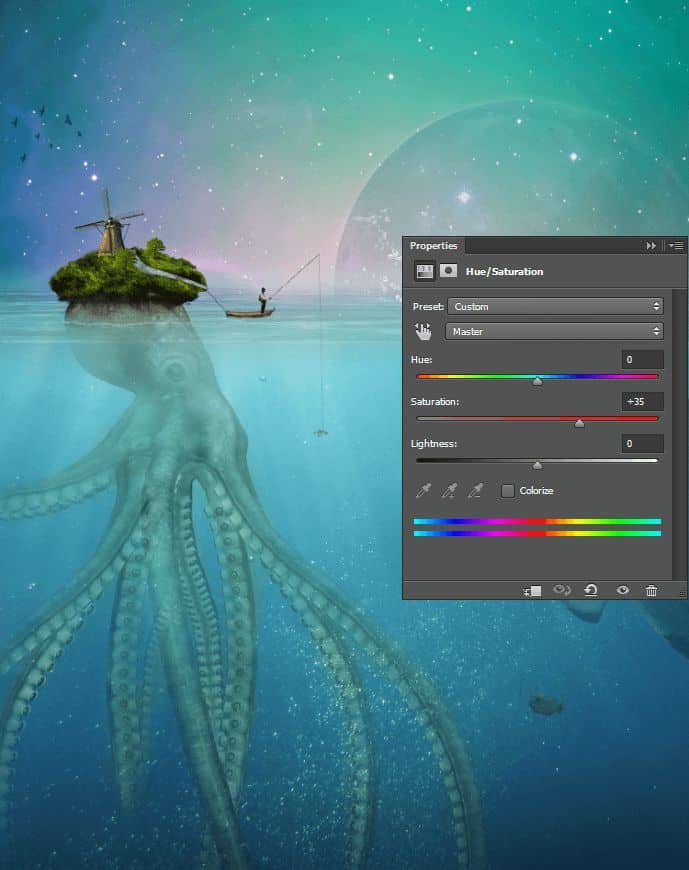
Task: Delete adjustment layer with trash icon
Action: point(652,590)
